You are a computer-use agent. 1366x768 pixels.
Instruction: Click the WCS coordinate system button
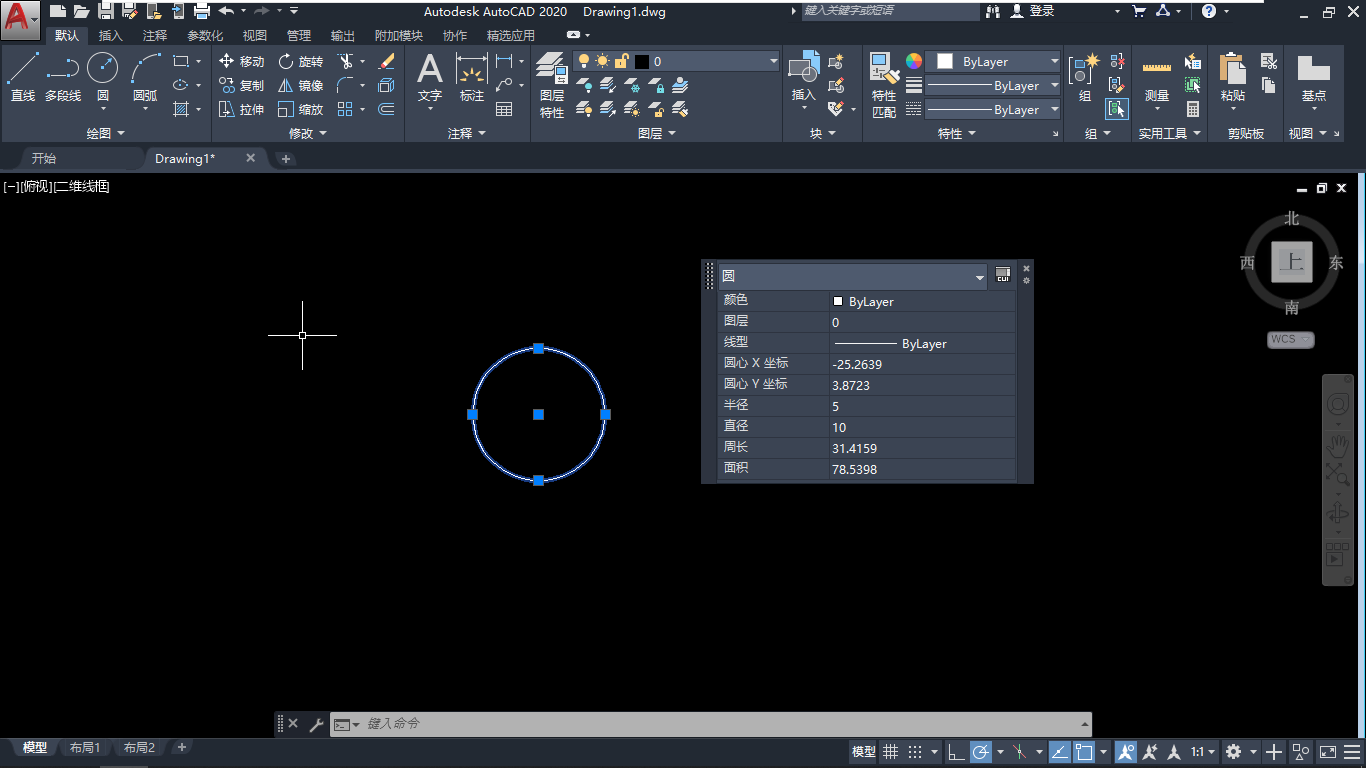(1290, 340)
